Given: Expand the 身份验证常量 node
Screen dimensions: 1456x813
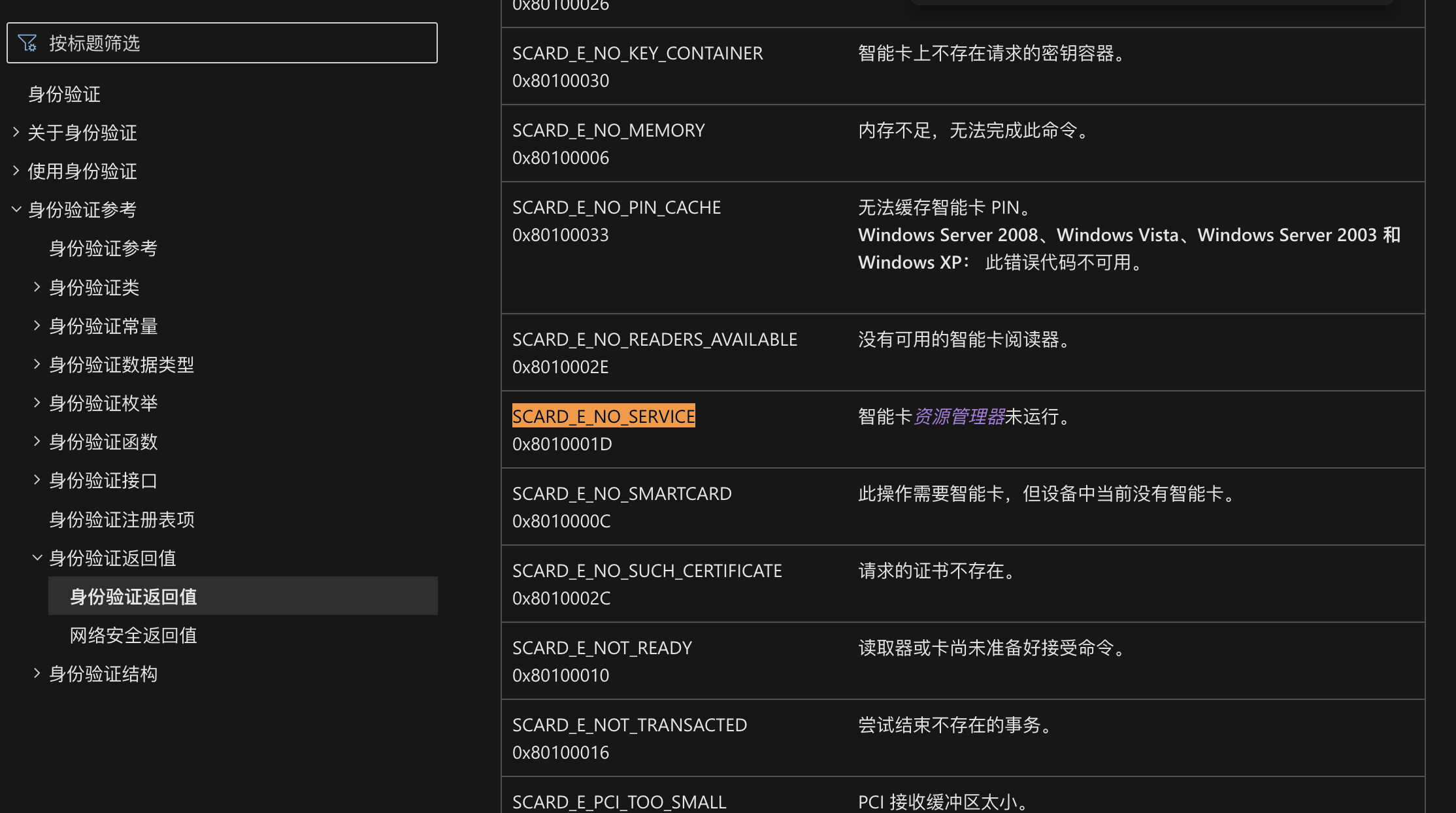Looking at the screenshot, I should (37, 326).
